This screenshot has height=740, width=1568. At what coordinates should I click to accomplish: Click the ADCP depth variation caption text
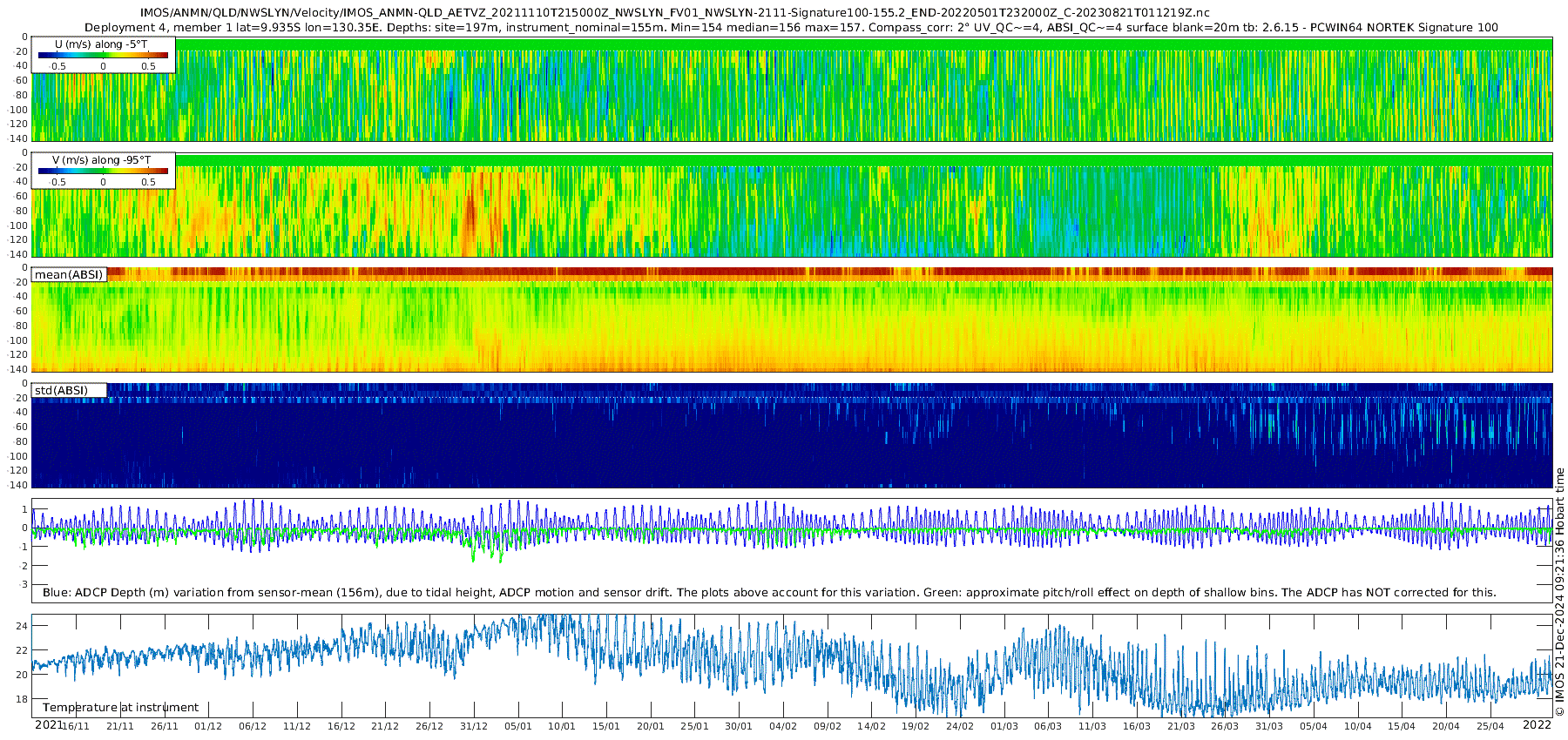point(769,593)
